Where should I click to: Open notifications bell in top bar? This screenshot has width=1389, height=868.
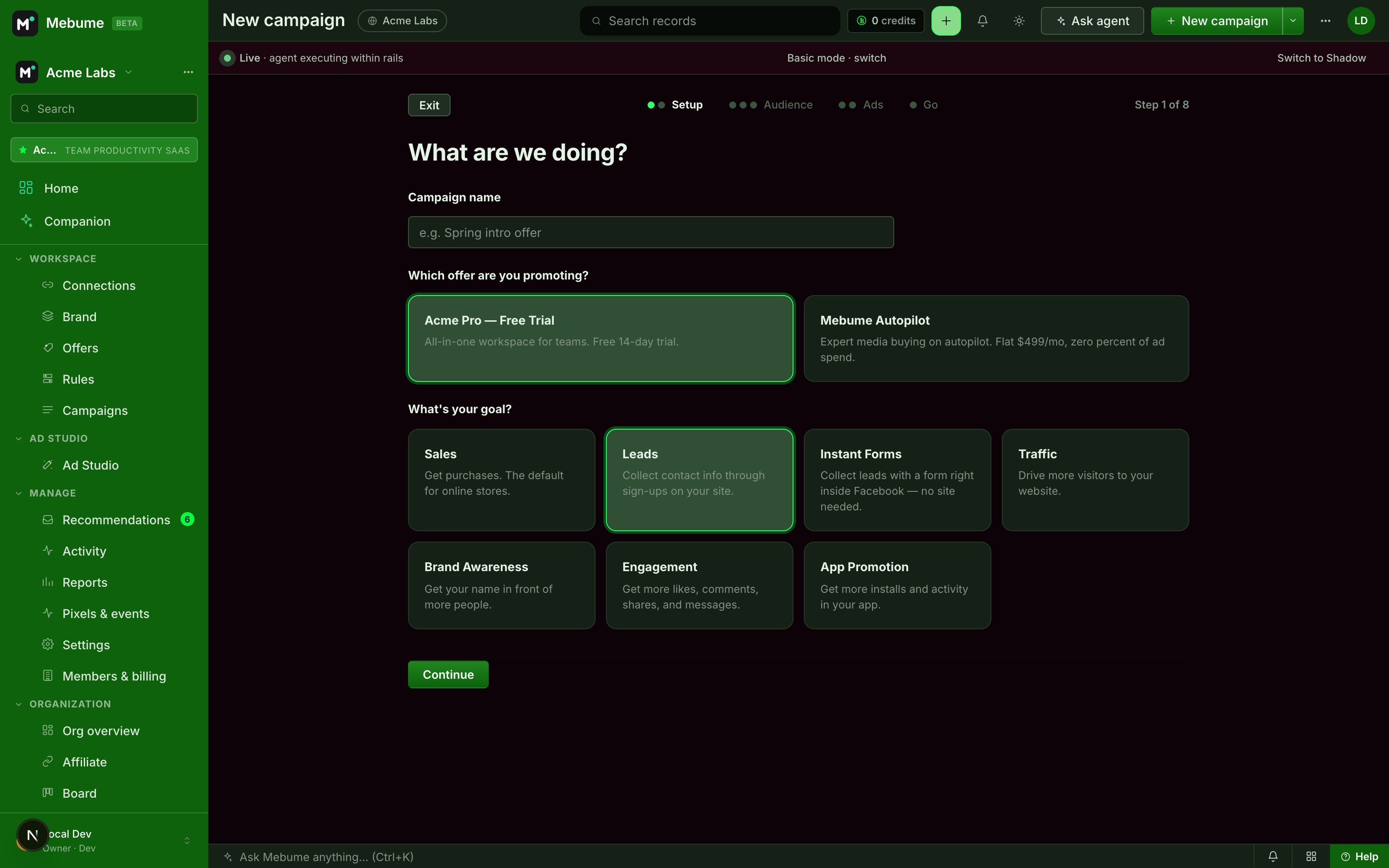pos(983,21)
